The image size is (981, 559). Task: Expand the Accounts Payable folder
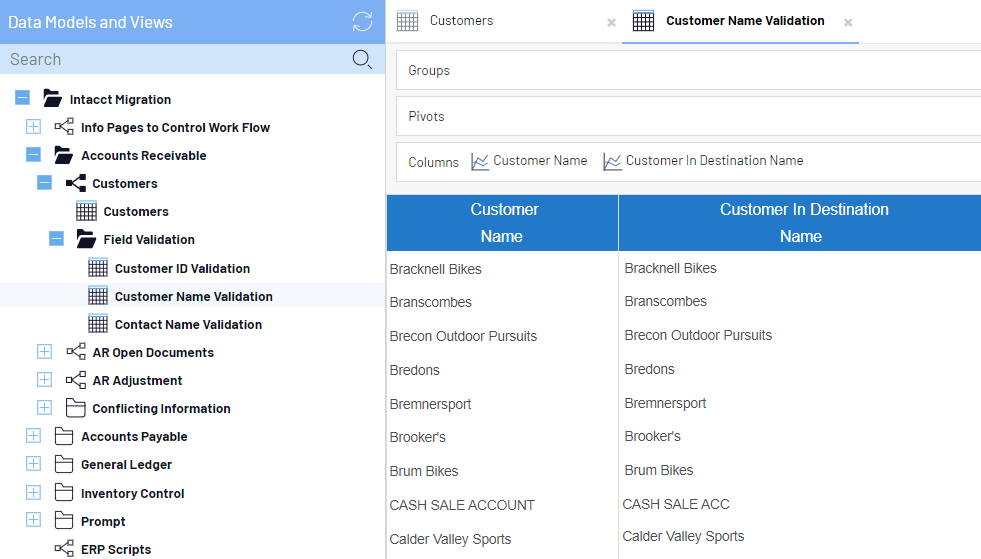(x=33, y=436)
